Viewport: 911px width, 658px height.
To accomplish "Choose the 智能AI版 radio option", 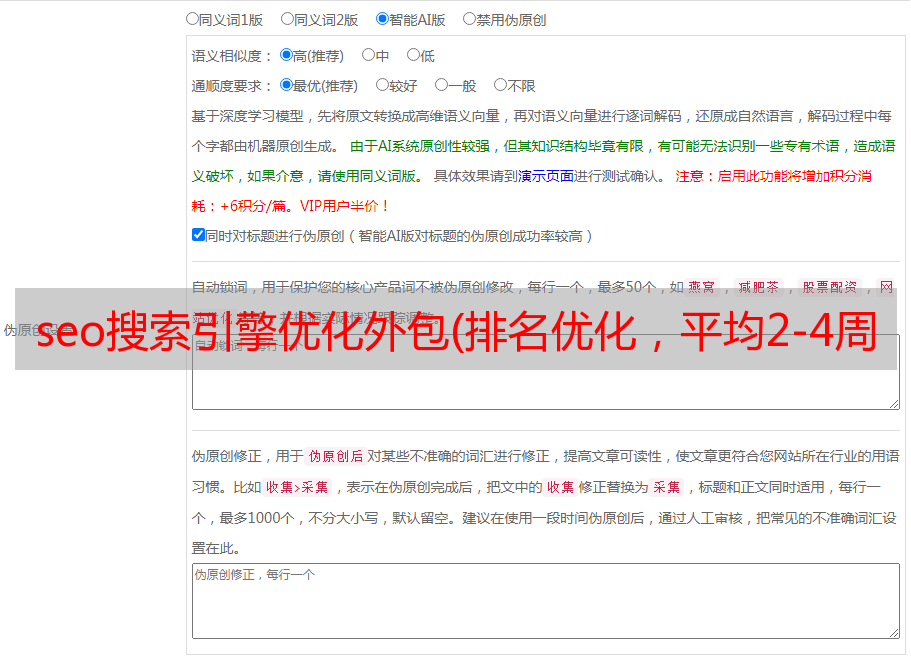I will click(x=382, y=19).
